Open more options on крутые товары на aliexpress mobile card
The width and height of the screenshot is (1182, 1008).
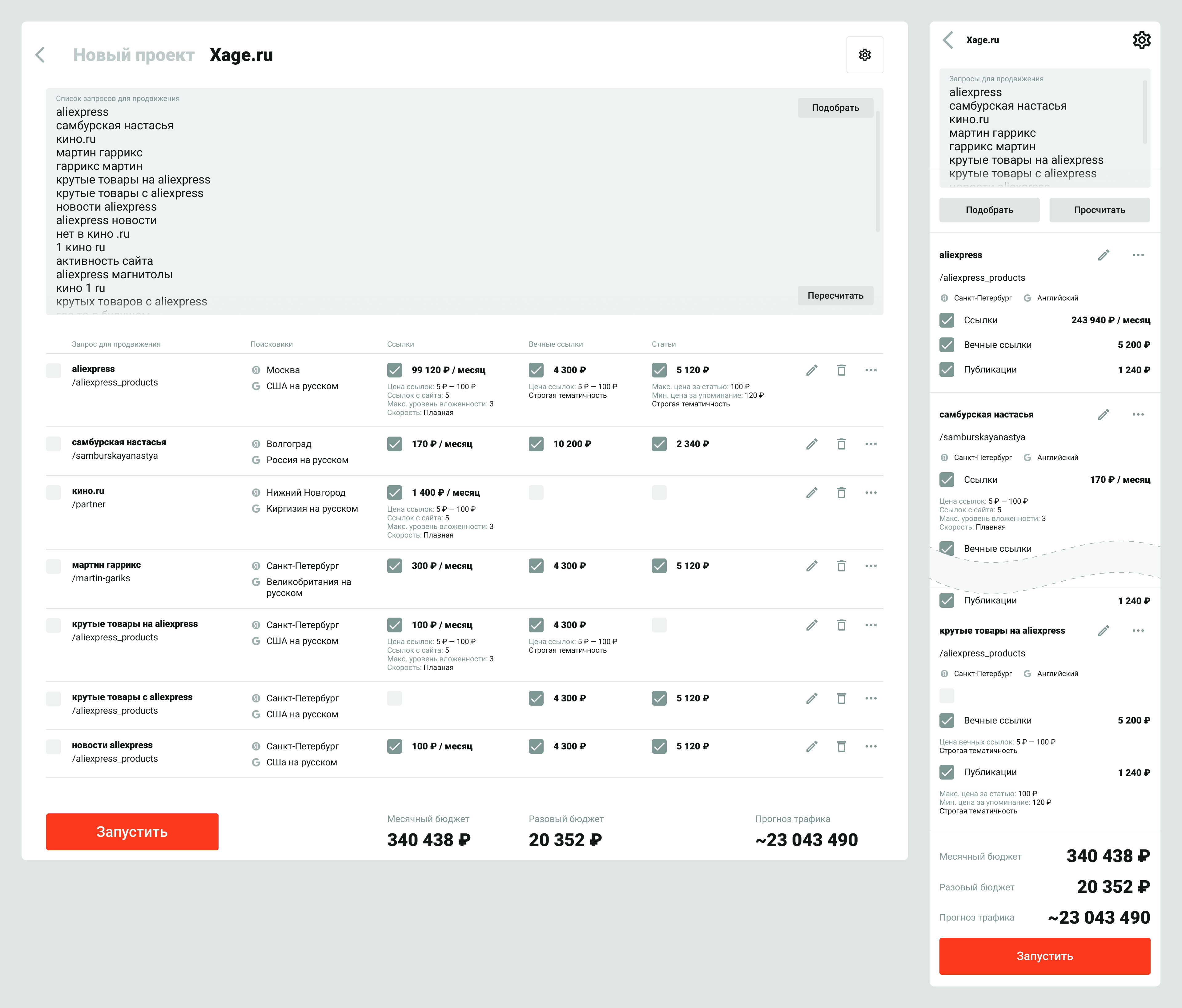[1138, 631]
